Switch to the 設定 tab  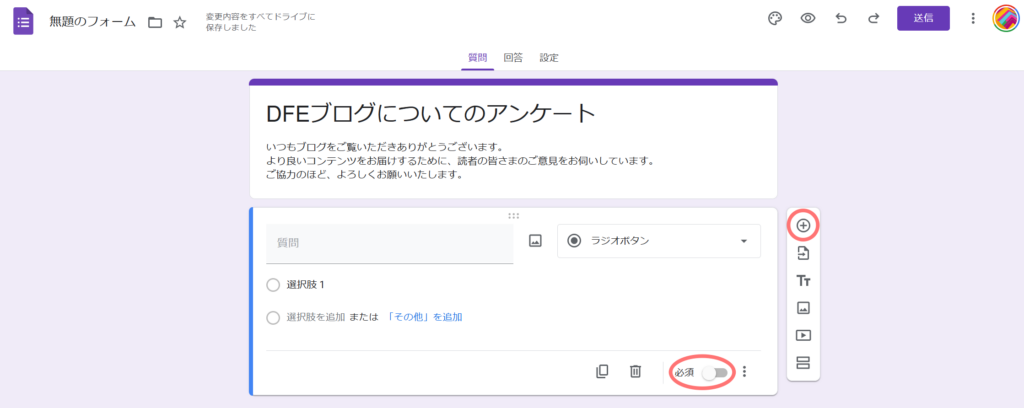pos(549,58)
